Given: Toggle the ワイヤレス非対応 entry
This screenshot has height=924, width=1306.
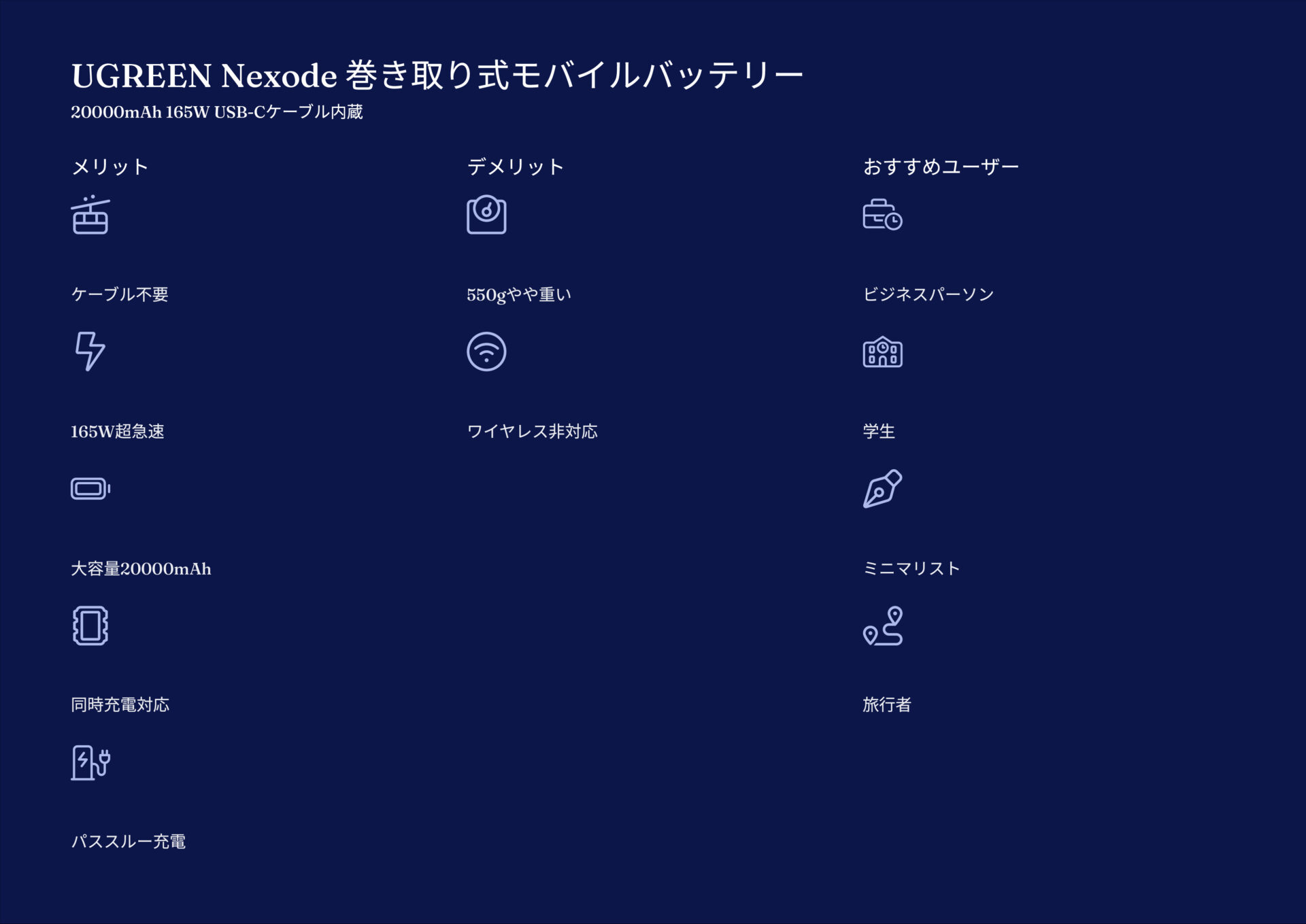Looking at the screenshot, I should click(x=532, y=431).
